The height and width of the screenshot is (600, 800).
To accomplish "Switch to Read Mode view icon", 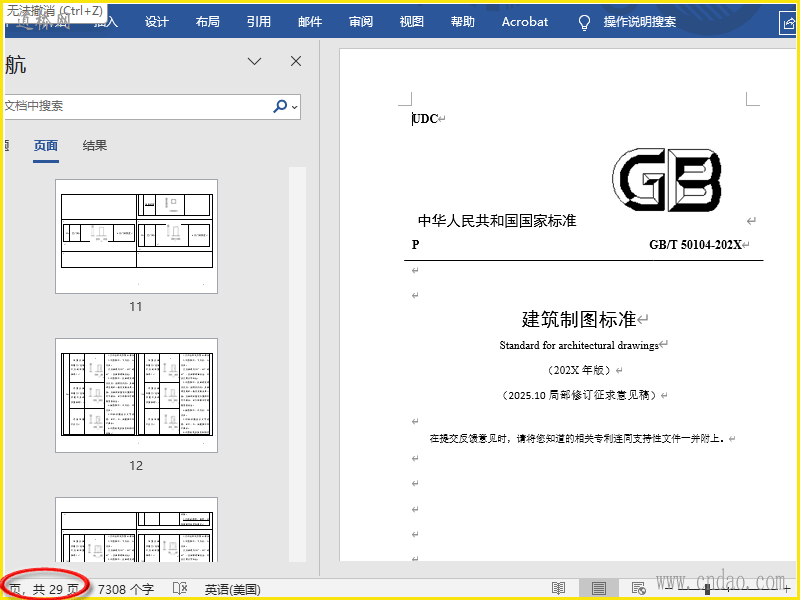I will point(559,589).
